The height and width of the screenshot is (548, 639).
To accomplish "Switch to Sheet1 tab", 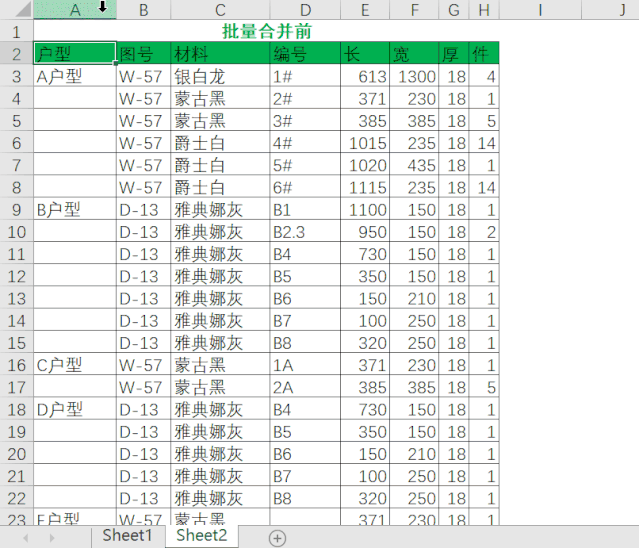I will tap(128, 535).
